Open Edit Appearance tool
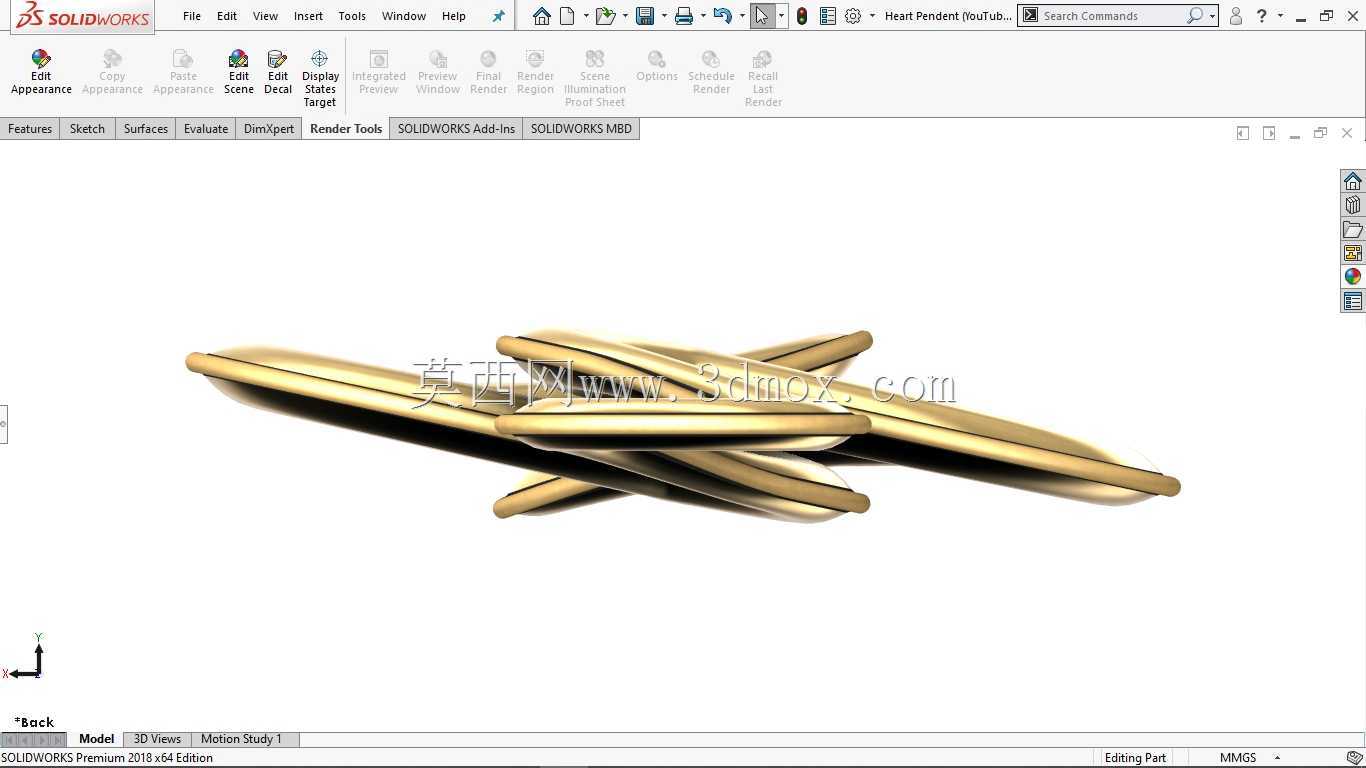Image resolution: width=1366 pixels, height=768 pixels. [41, 73]
